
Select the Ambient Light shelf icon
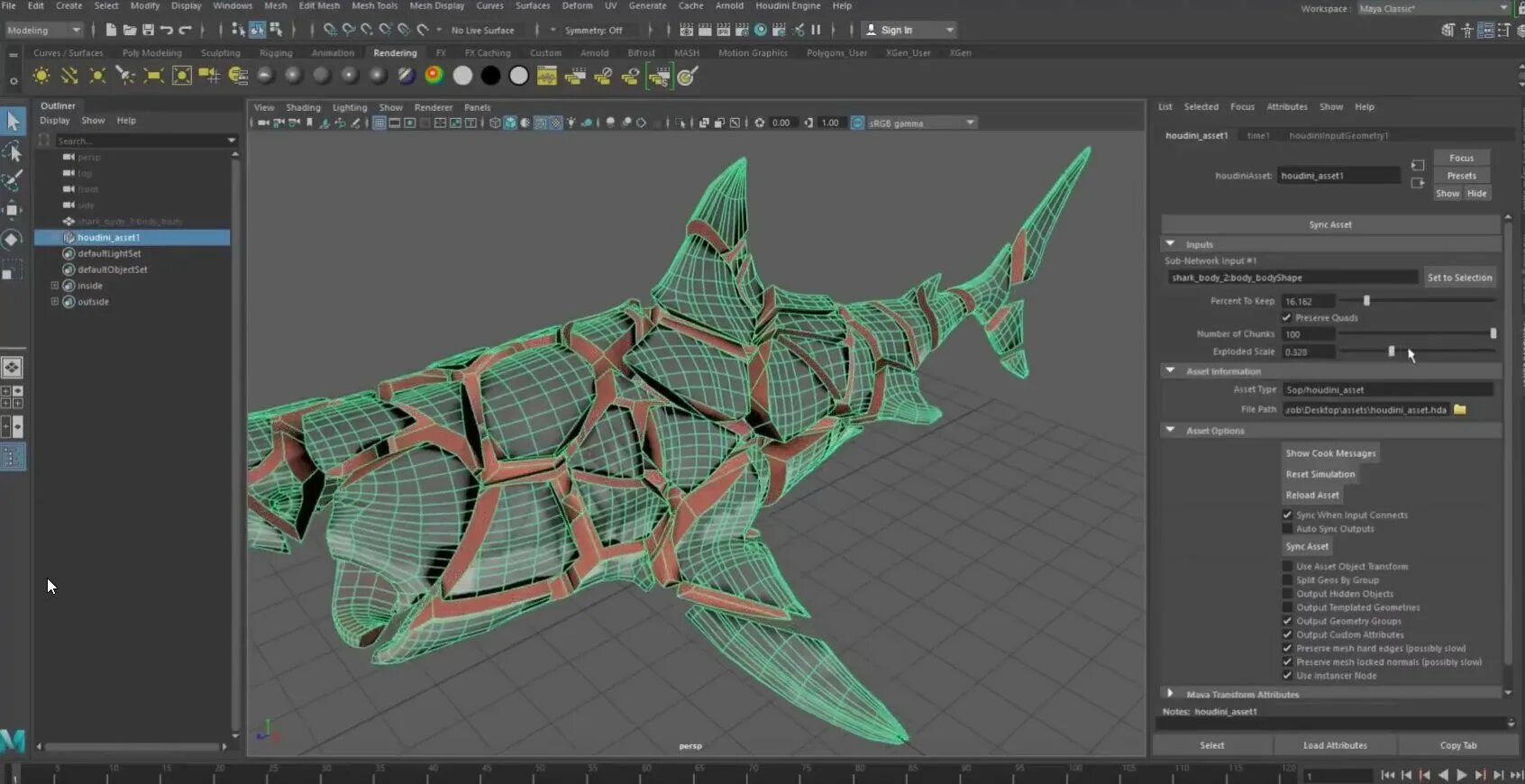coord(41,77)
